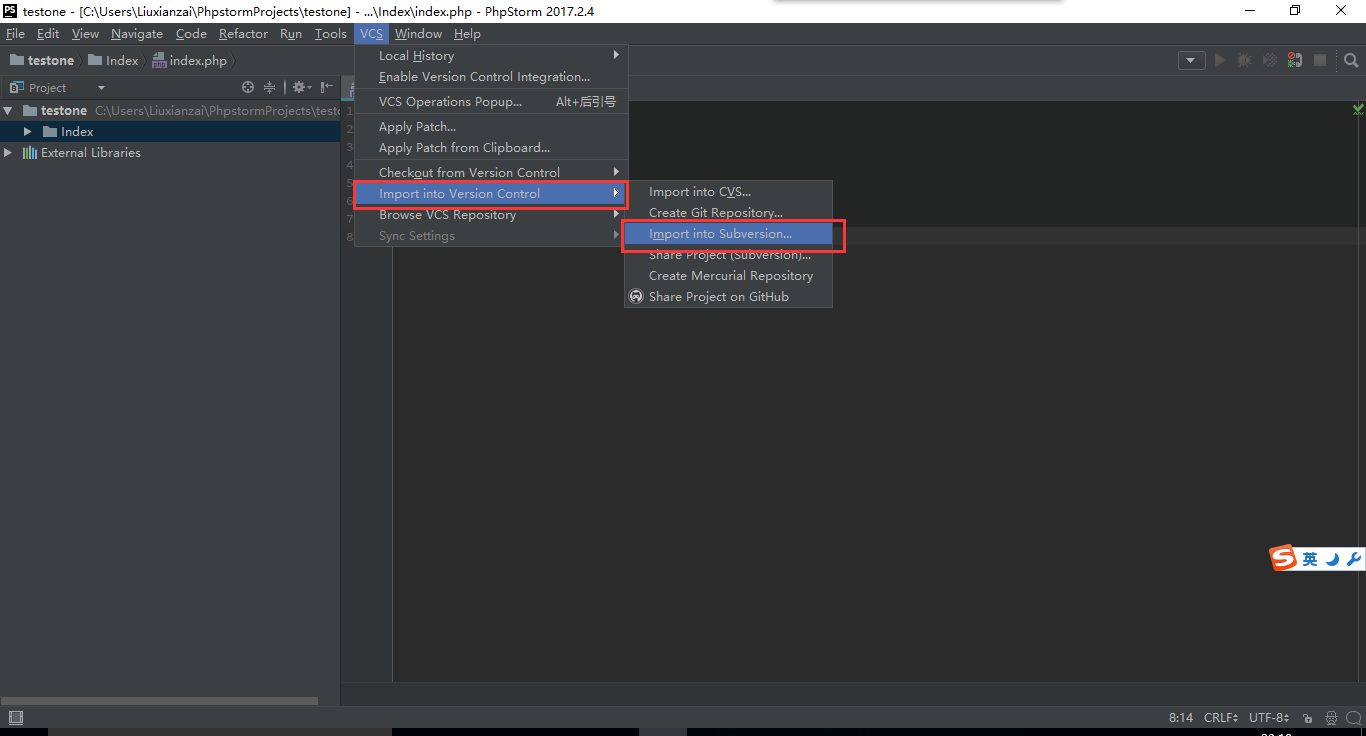The height and width of the screenshot is (736, 1366).
Task: Expand Checkout from Version Control submenu
Action: [491, 173]
